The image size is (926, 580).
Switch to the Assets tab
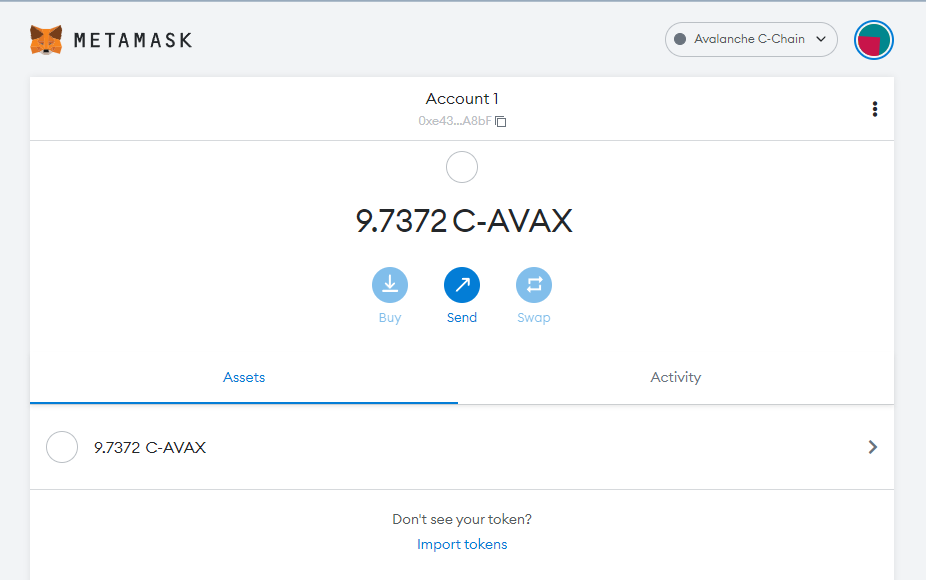click(x=244, y=377)
